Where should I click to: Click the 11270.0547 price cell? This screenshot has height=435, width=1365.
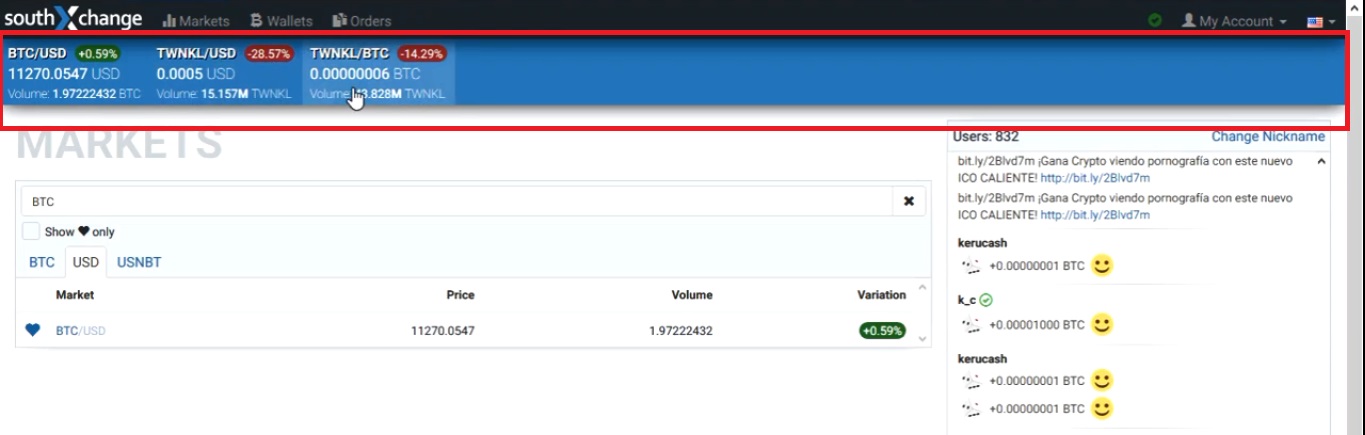(x=443, y=331)
